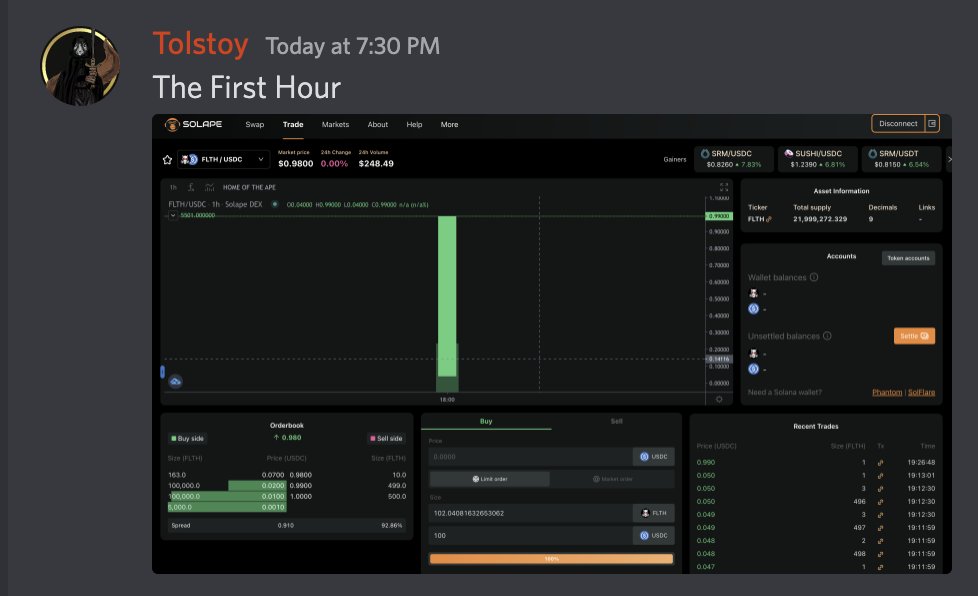Click the FLTH ticker link icon
The width and height of the screenshot is (978, 596).
768,219
